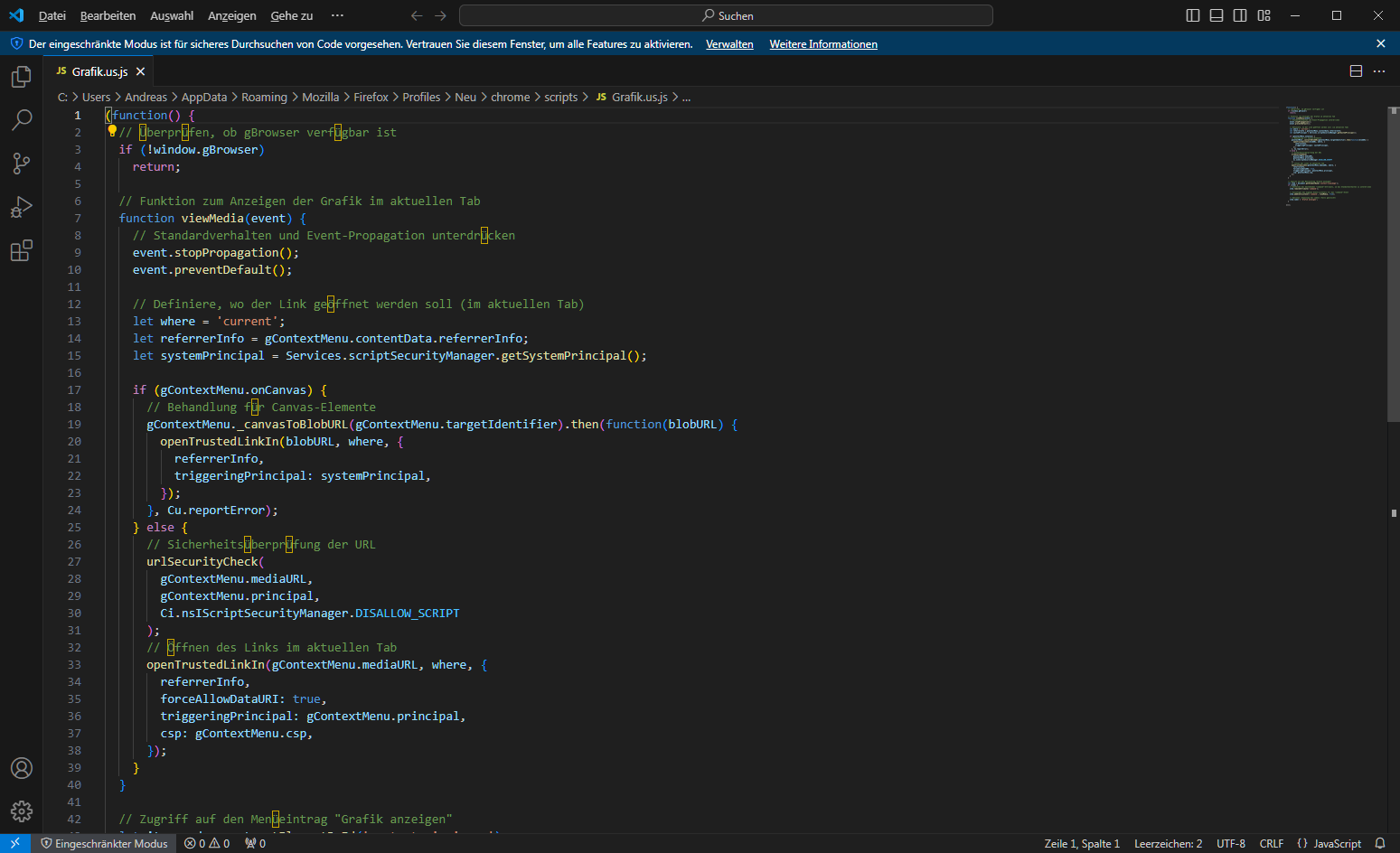Toggle the secondary sidebar layout button
The height and width of the screenshot is (853, 1400).
[1240, 15]
